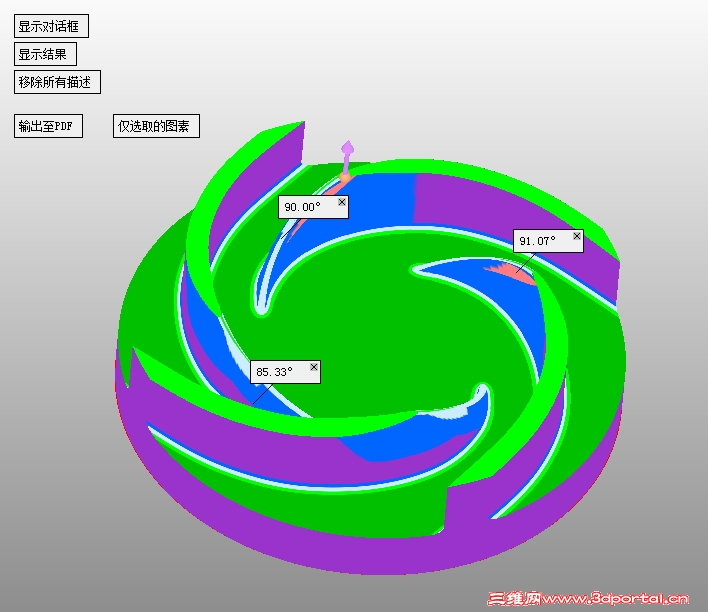Close the 90.00° angle label
708x612 pixels.
342,202
